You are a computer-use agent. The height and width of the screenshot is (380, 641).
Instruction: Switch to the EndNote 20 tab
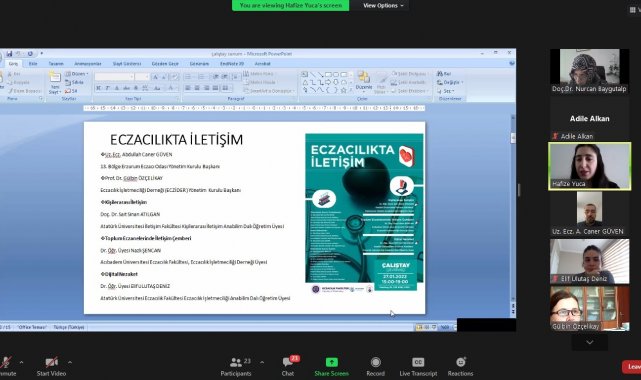click(232, 64)
